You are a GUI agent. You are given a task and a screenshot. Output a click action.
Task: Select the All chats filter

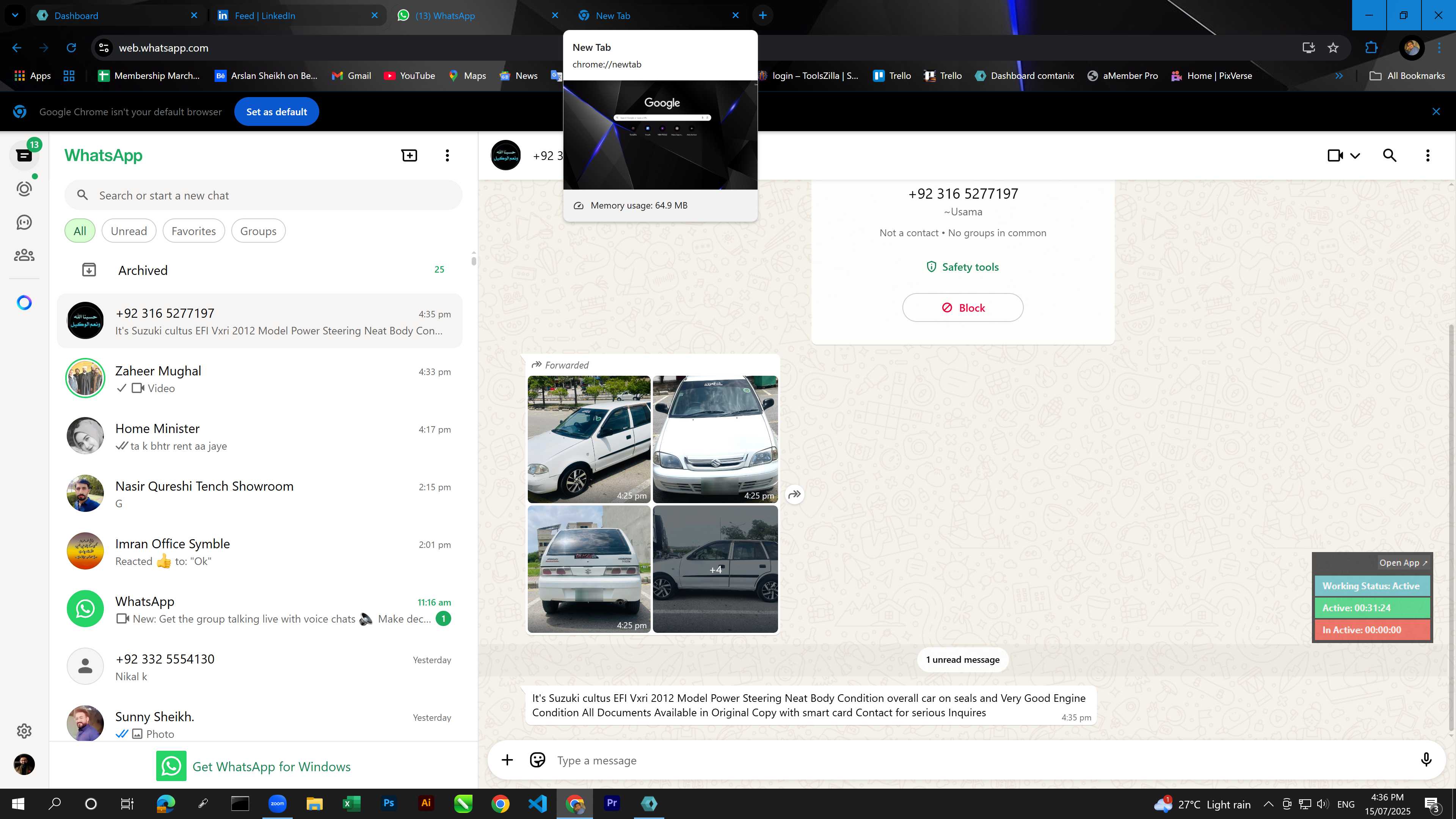80,231
